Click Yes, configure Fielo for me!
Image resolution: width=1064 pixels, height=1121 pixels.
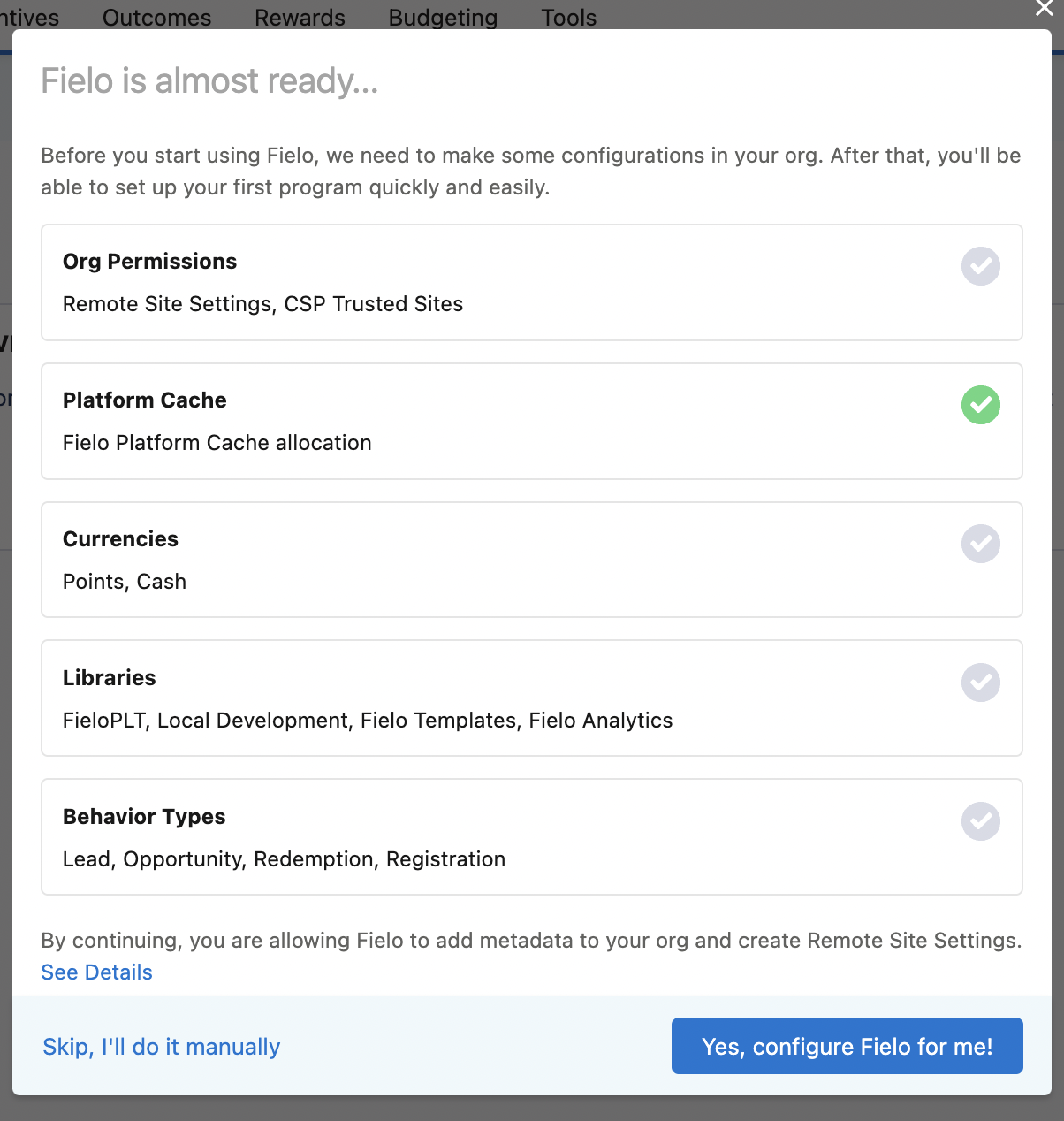tap(847, 1046)
